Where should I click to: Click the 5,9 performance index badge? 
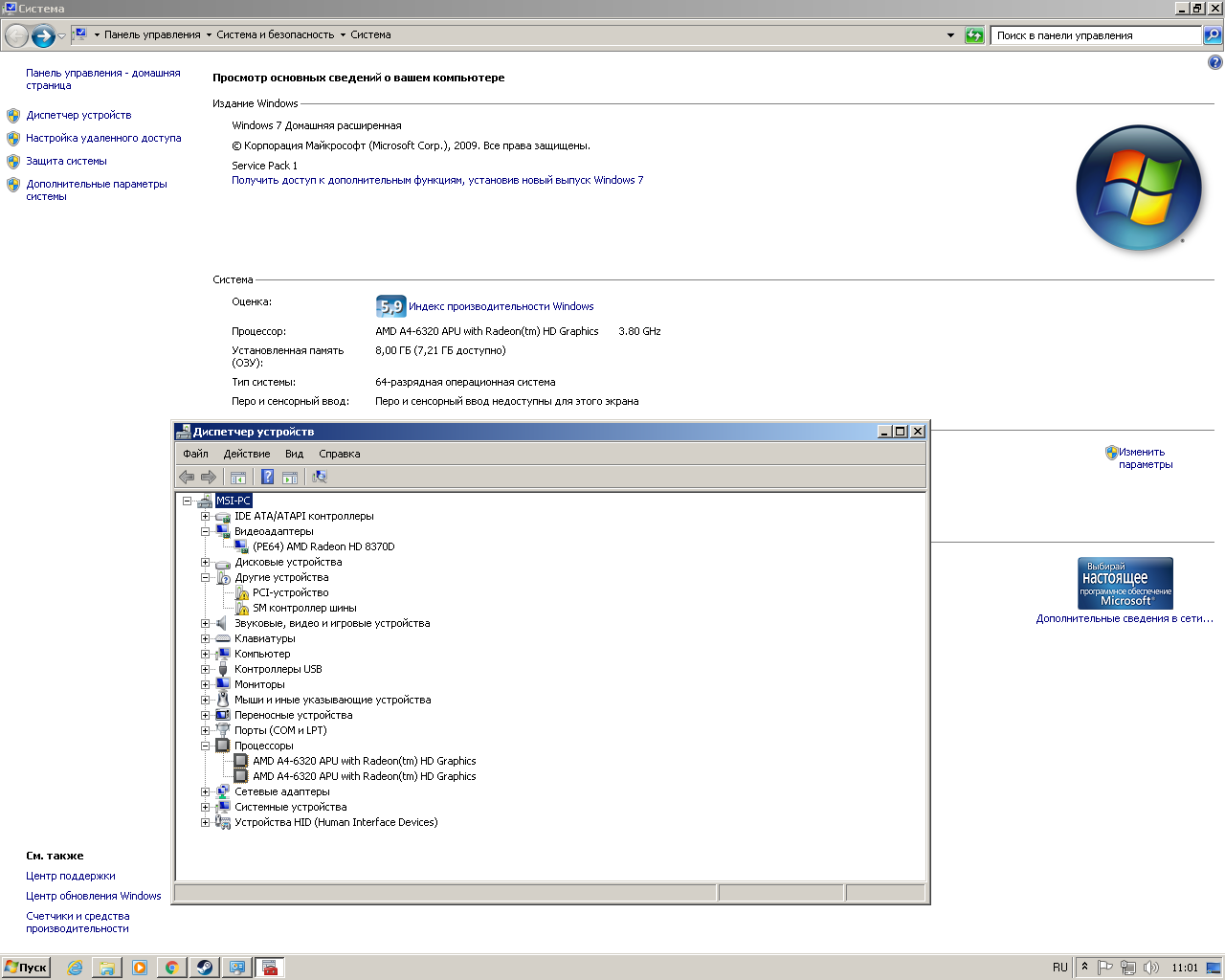390,306
